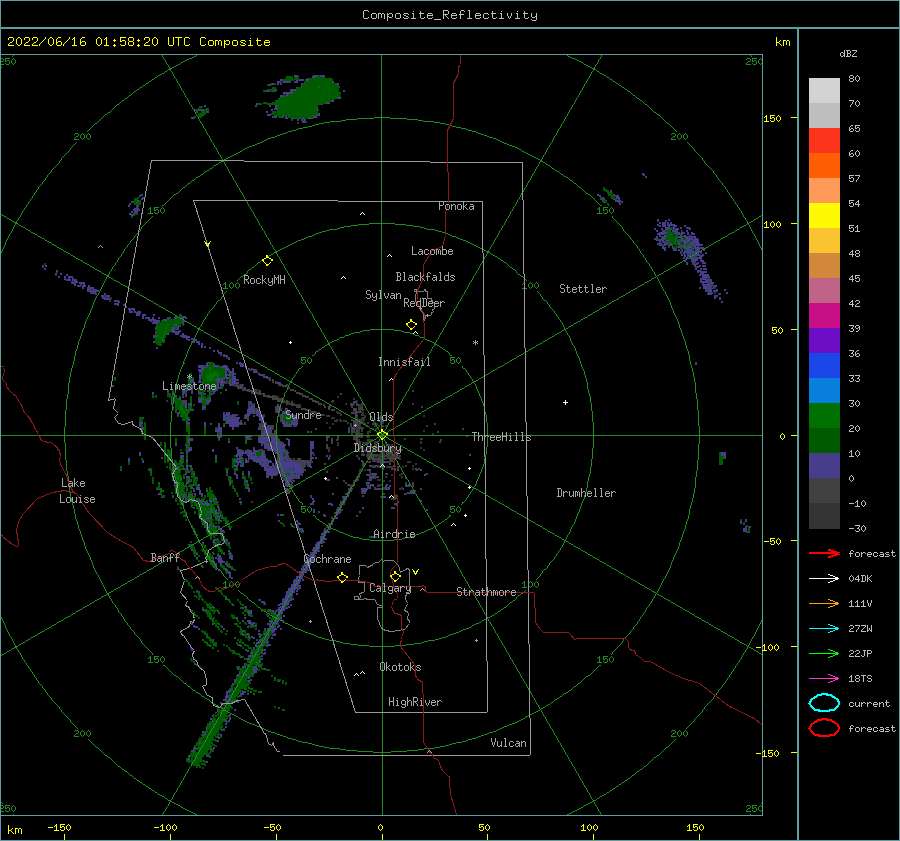Click the Limestone label on map

(189, 386)
